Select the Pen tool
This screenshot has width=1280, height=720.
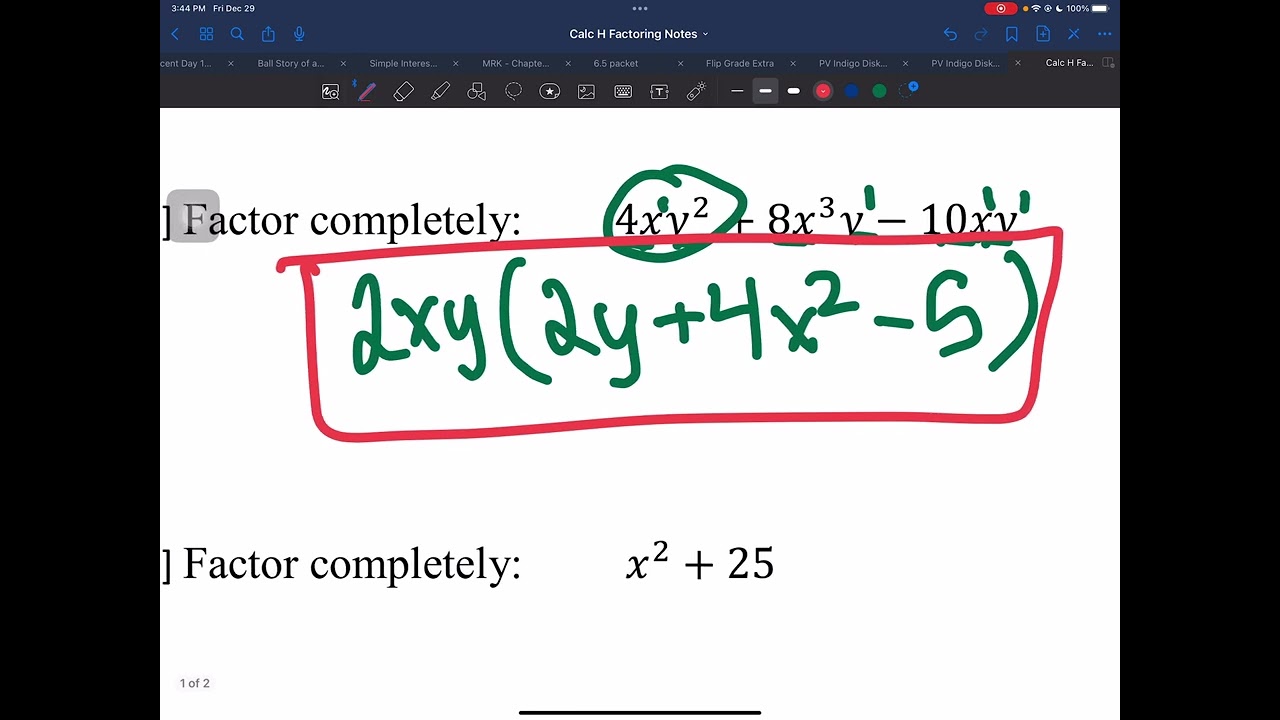366,92
